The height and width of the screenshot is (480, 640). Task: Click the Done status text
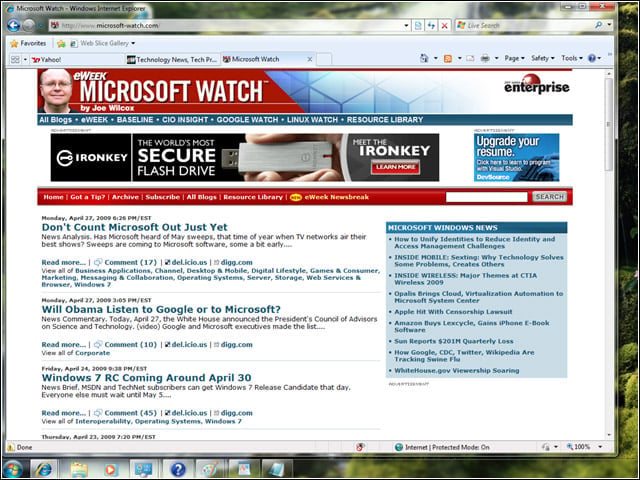pos(24,447)
